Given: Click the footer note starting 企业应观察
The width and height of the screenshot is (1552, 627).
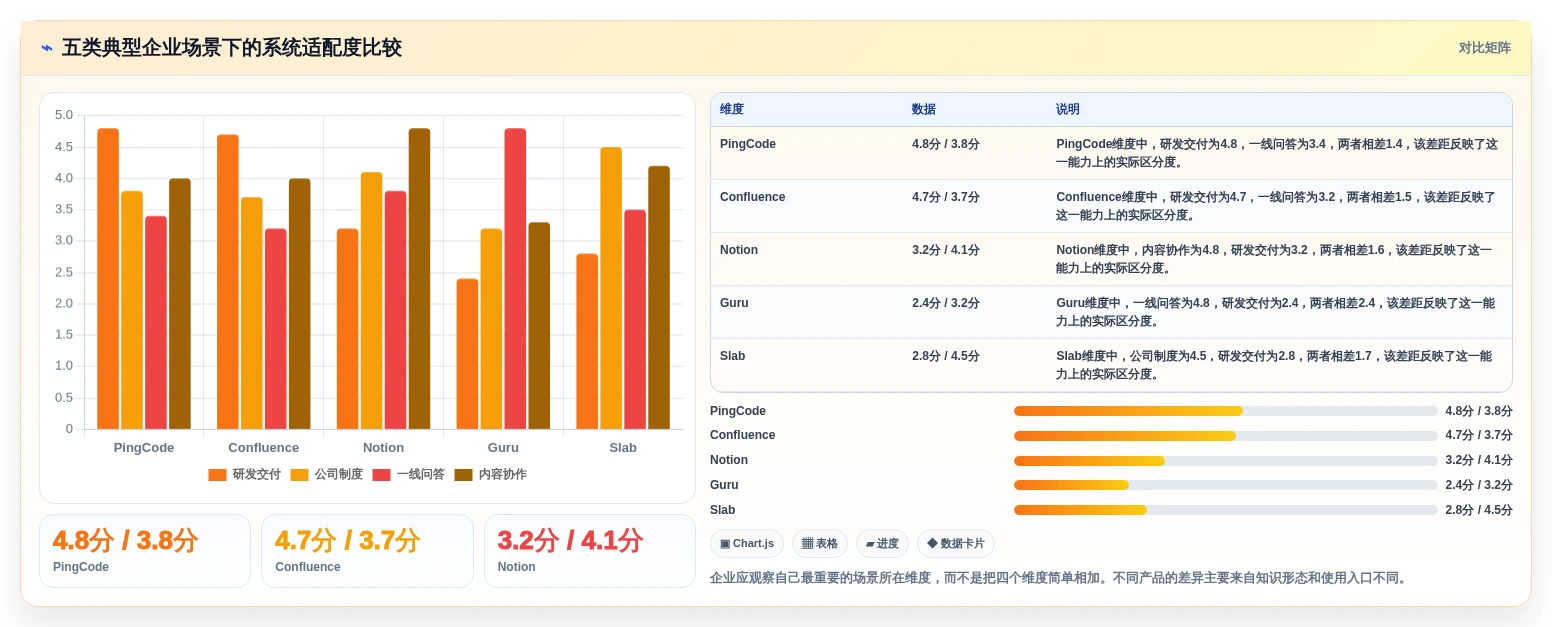Looking at the screenshot, I should (x=1060, y=578).
